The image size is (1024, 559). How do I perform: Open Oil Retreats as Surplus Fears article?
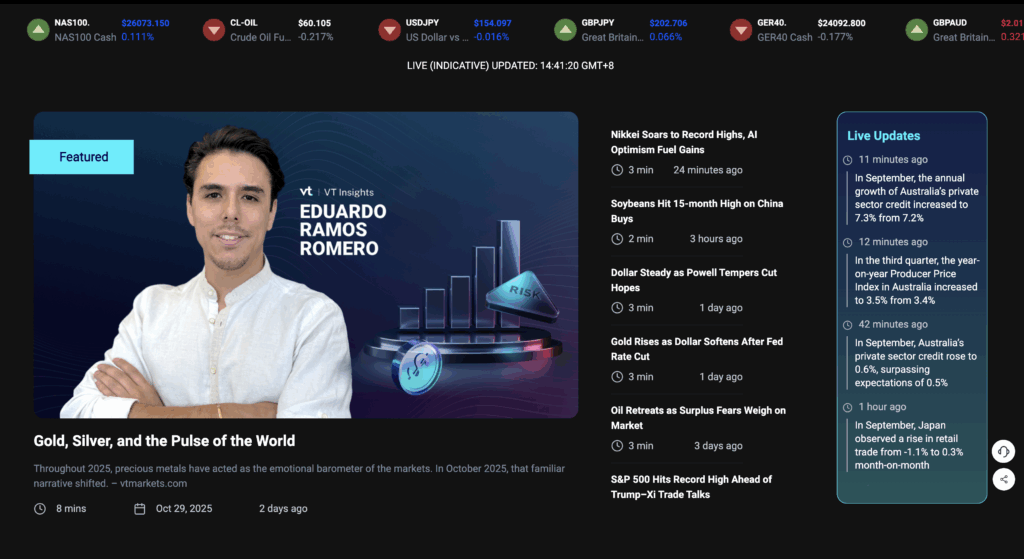coord(698,418)
